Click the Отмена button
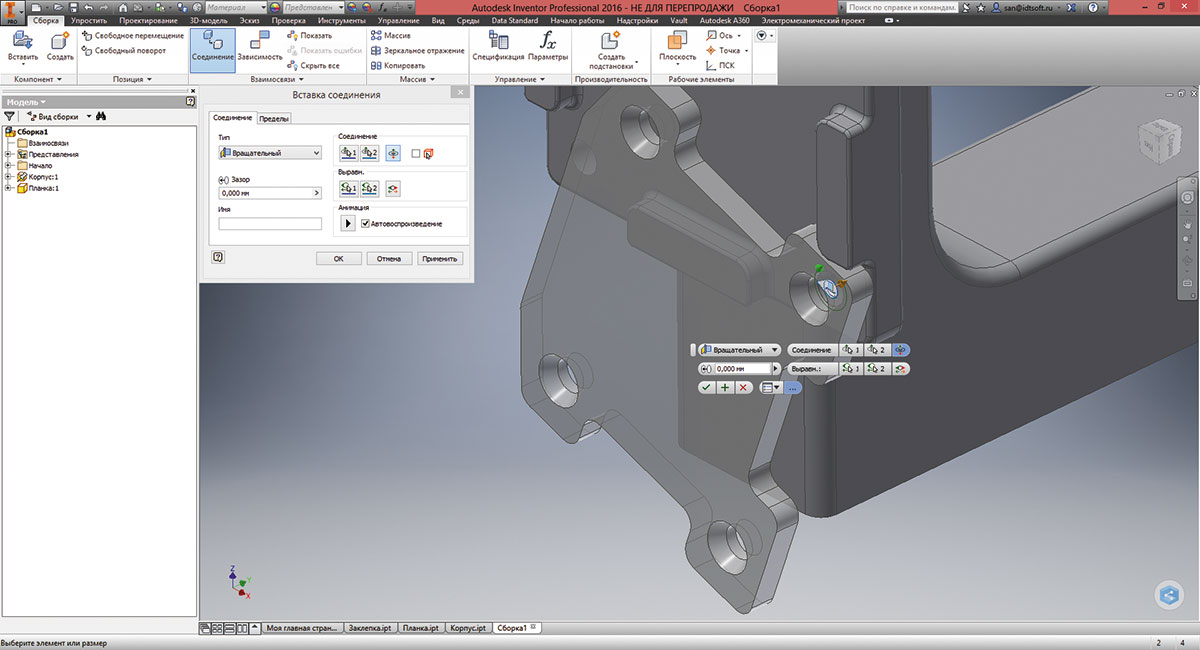This screenshot has height=650, width=1200. (389, 258)
